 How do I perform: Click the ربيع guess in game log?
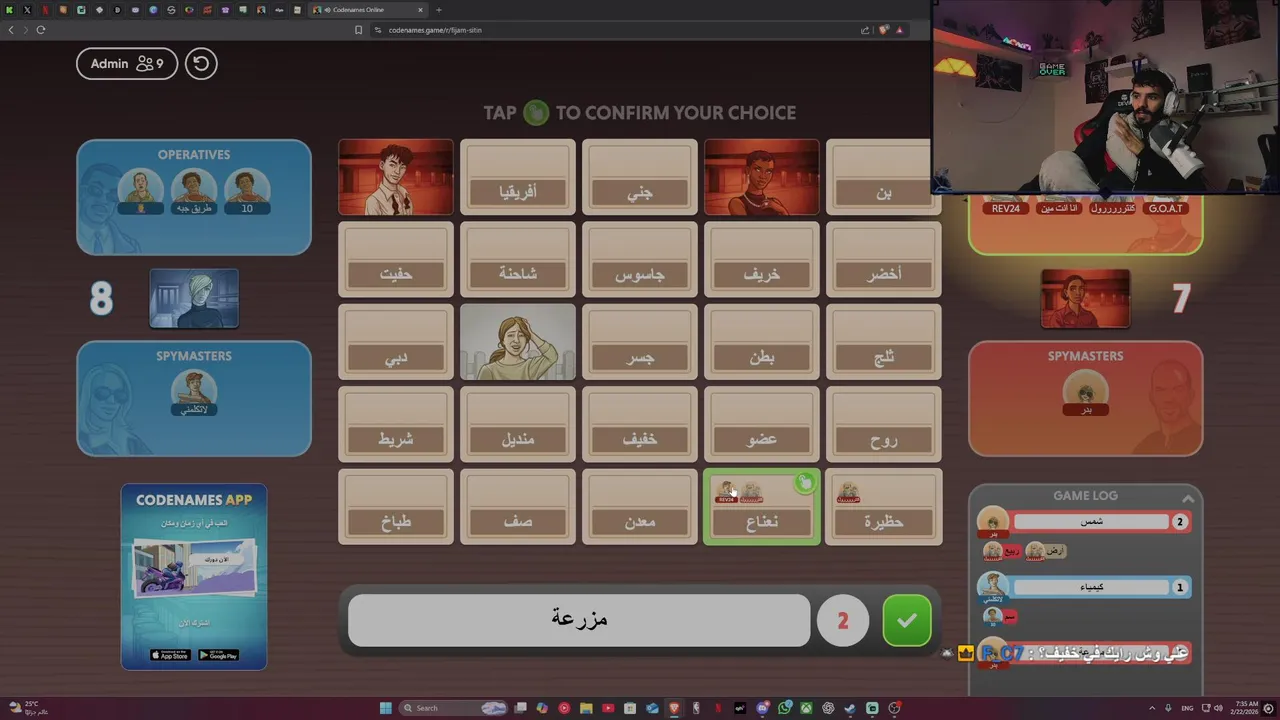(x=1002, y=551)
